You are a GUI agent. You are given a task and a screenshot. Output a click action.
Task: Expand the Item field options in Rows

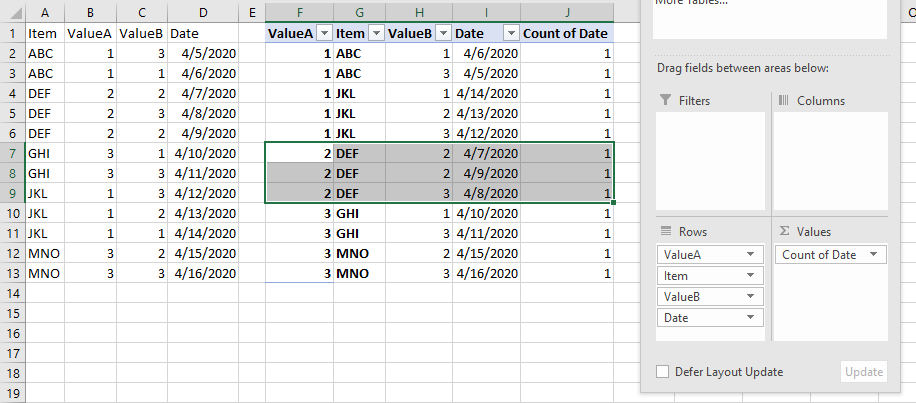pos(751,276)
